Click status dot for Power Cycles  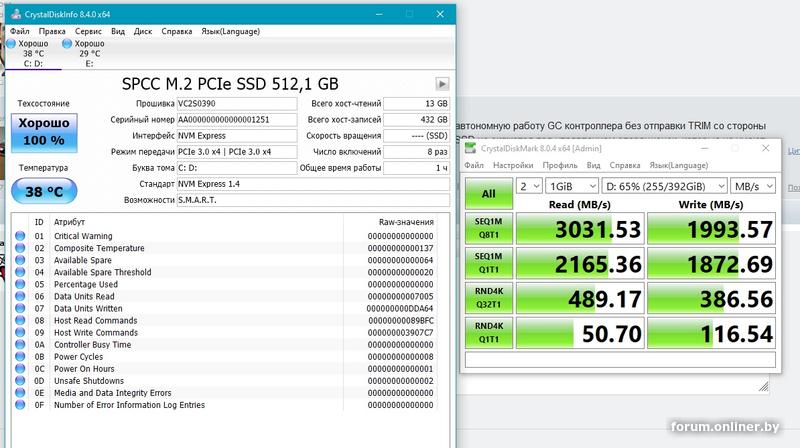click(20, 357)
